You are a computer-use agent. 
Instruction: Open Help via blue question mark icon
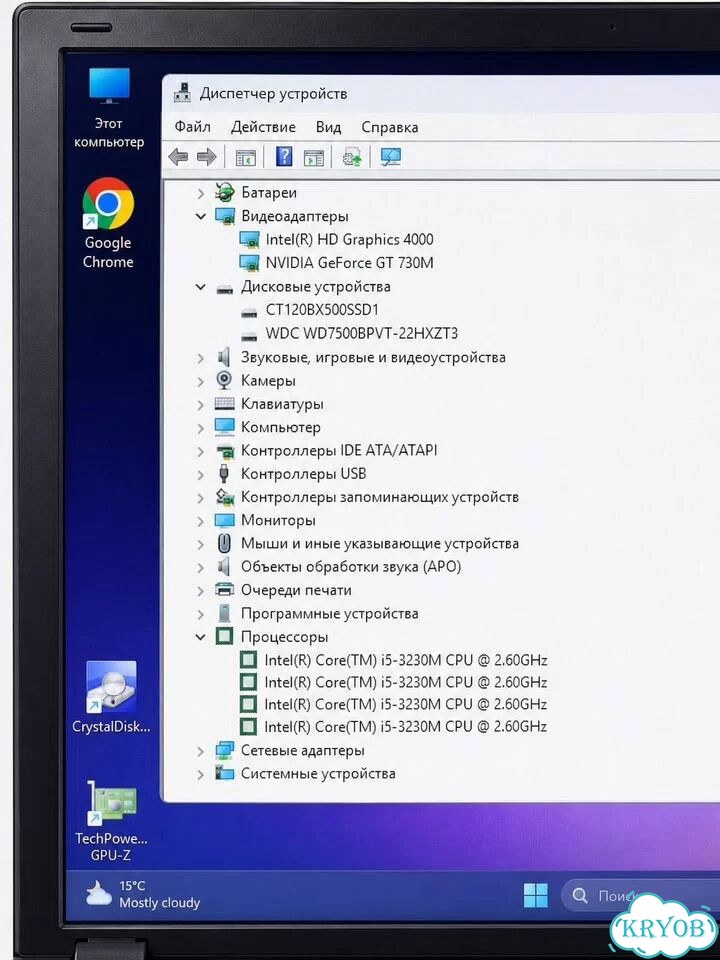click(x=284, y=157)
